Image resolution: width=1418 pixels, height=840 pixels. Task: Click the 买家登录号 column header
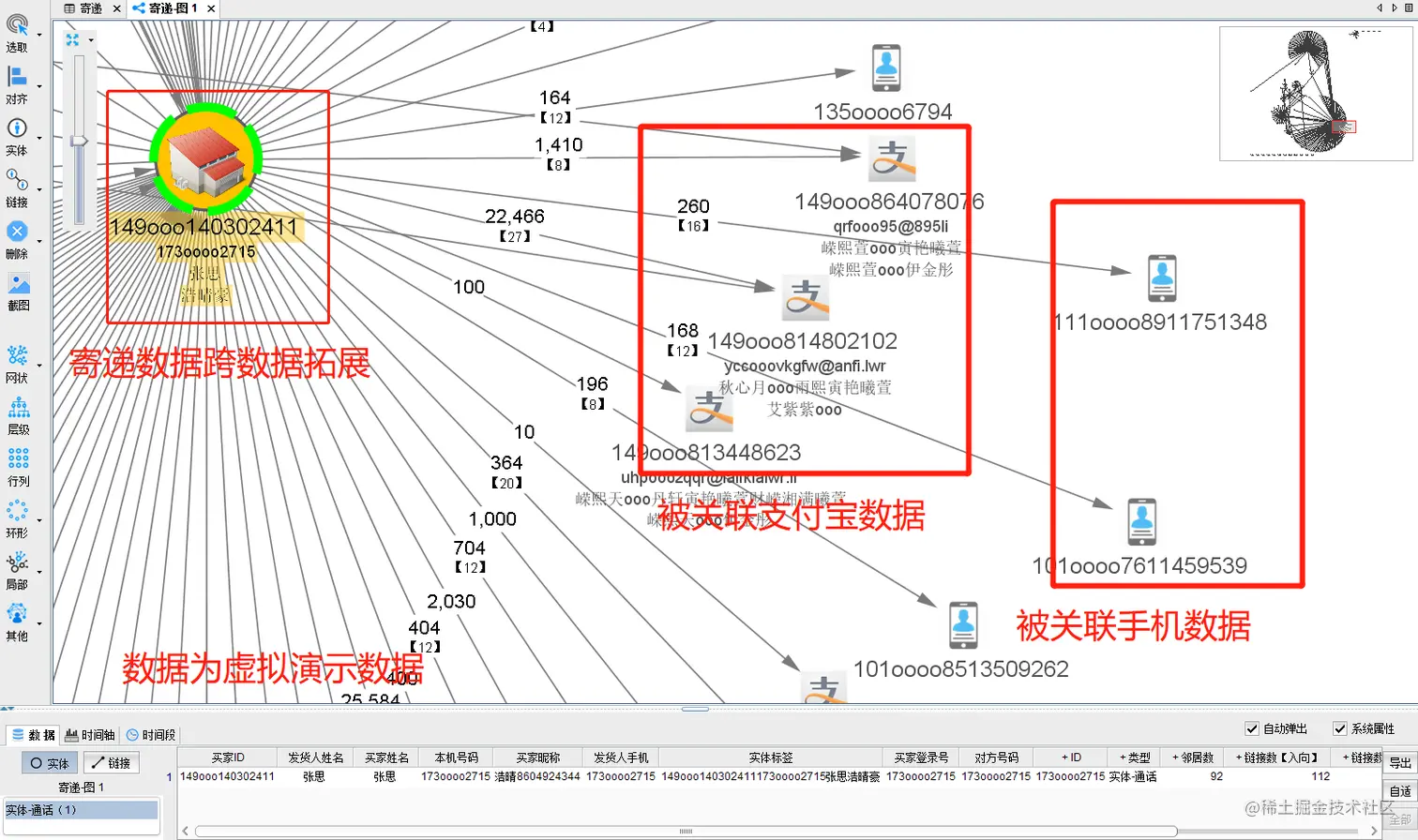point(921,757)
